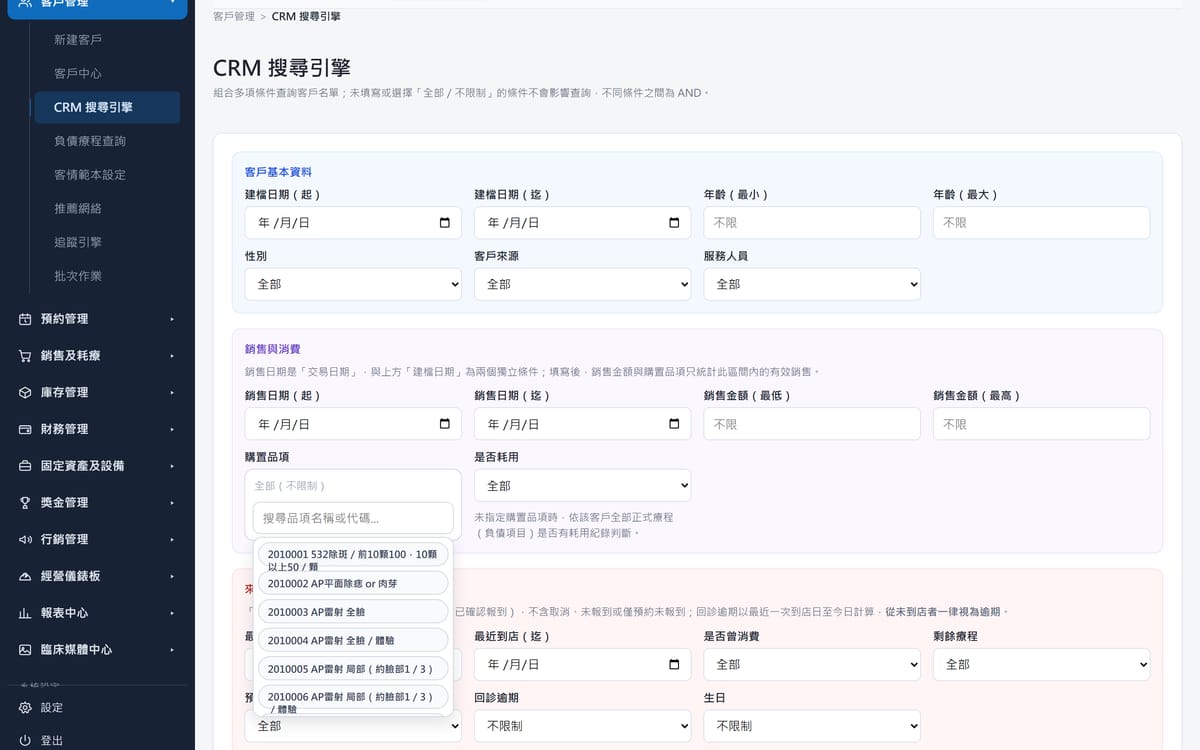
Task: Select CRM 搜尋引擎 sidebar item
Action: pyautogui.click(x=107, y=107)
